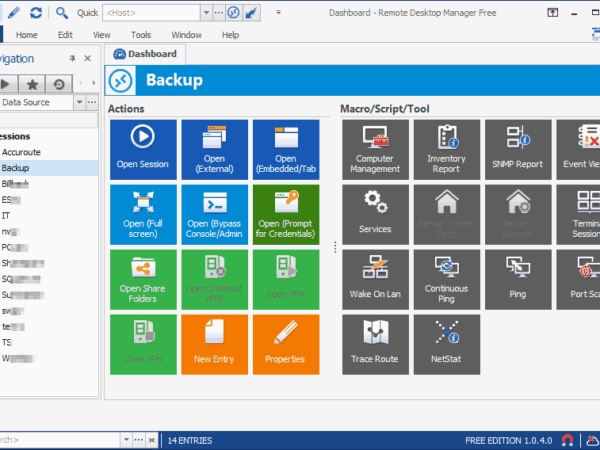The height and width of the screenshot is (450, 600).
Task: Click the 14 ENTRIES status text
Action: [x=190, y=440]
